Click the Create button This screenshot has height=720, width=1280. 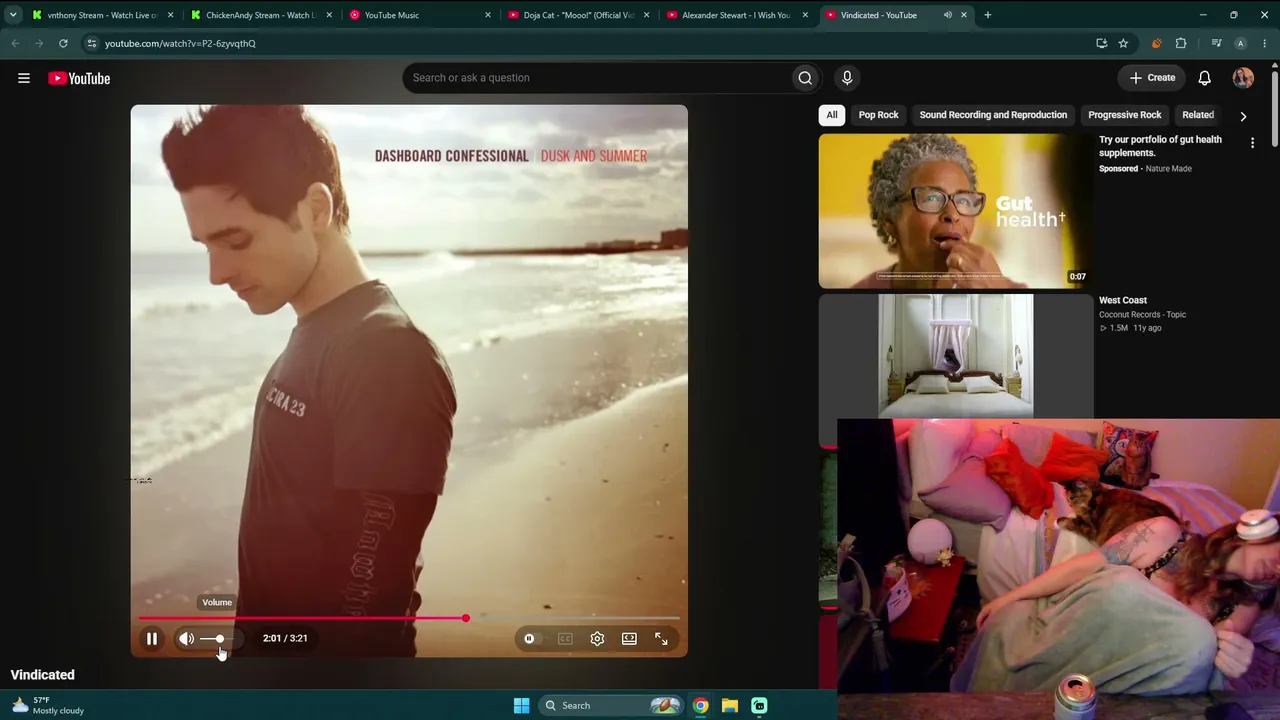coord(1152,78)
